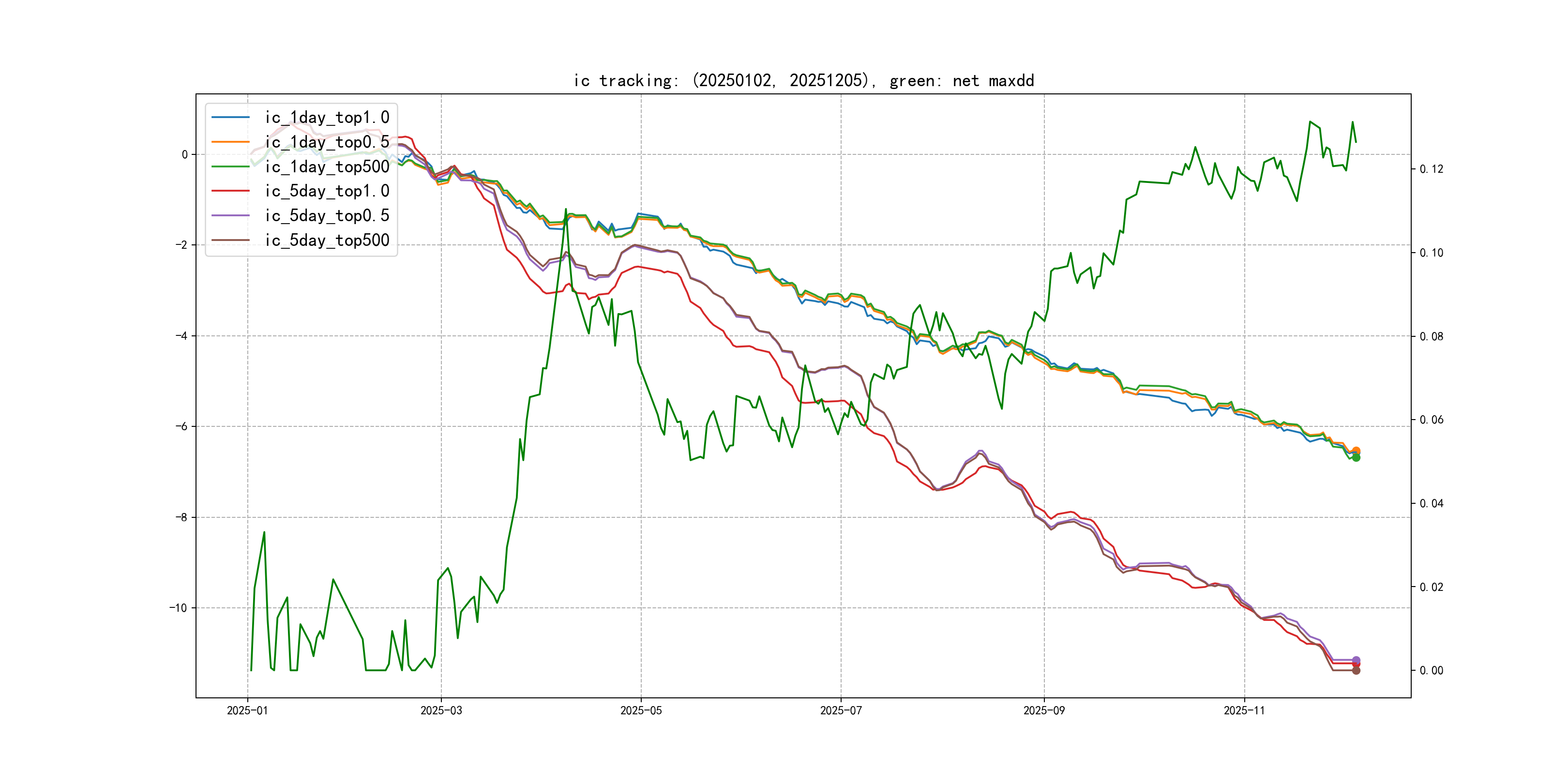Viewport: 1568px width, 784px height.
Task: Click the orange end-point marker dot
Action: tap(1356, 451)
